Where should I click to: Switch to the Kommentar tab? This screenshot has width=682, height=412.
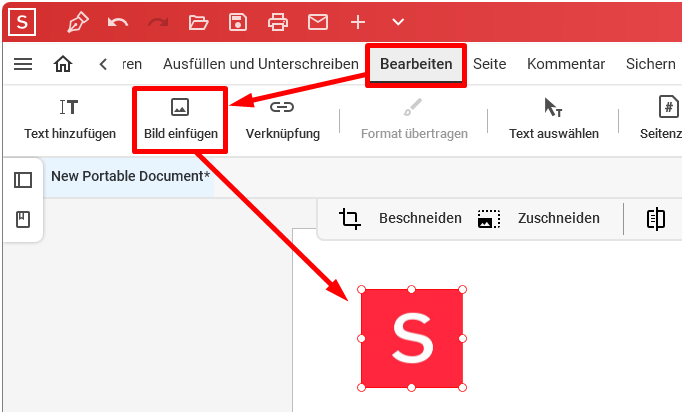566,64
